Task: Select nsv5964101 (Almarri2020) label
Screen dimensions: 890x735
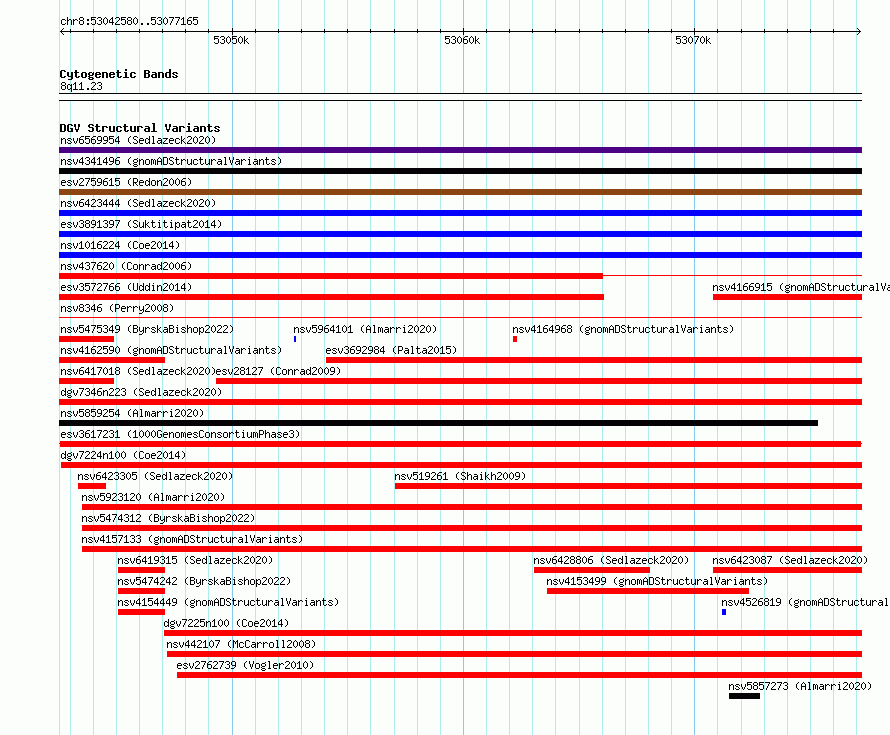Action: pos(365,329)
